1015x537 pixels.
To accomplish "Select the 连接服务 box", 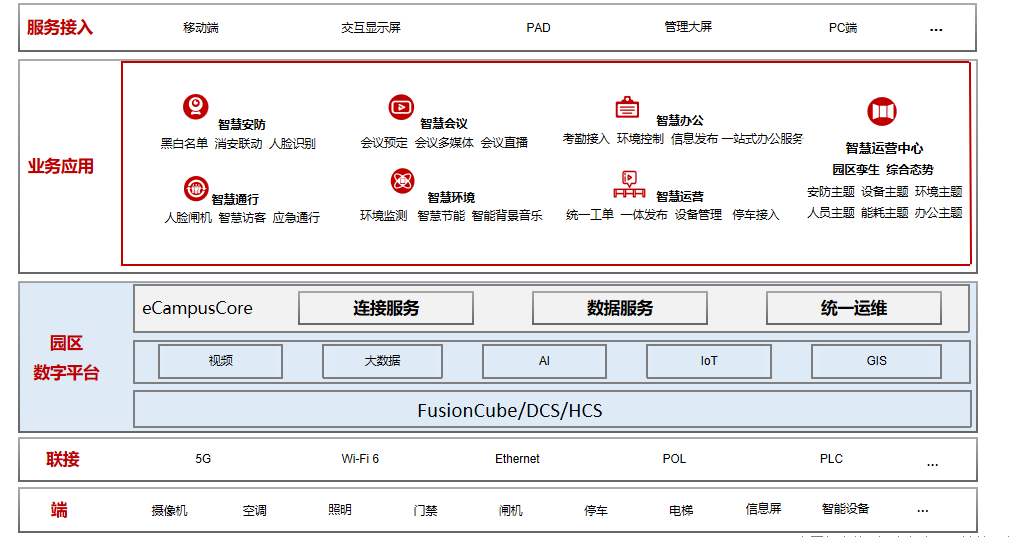I will [x=386, y=308].
